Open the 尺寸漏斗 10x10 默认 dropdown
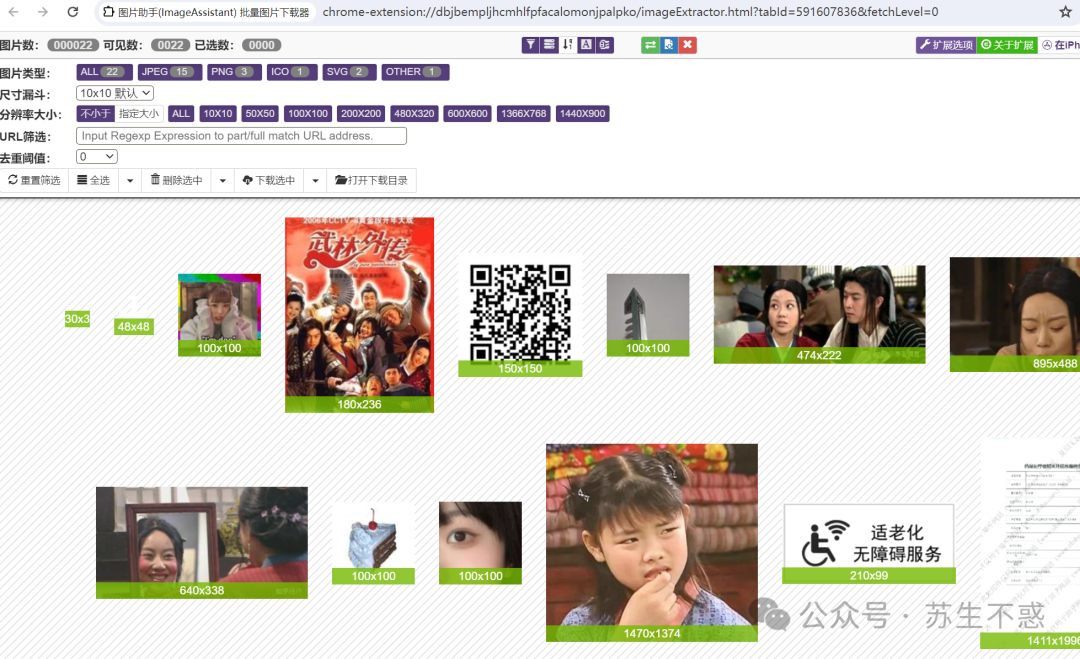1080x659 pixels. click(115, 93)
